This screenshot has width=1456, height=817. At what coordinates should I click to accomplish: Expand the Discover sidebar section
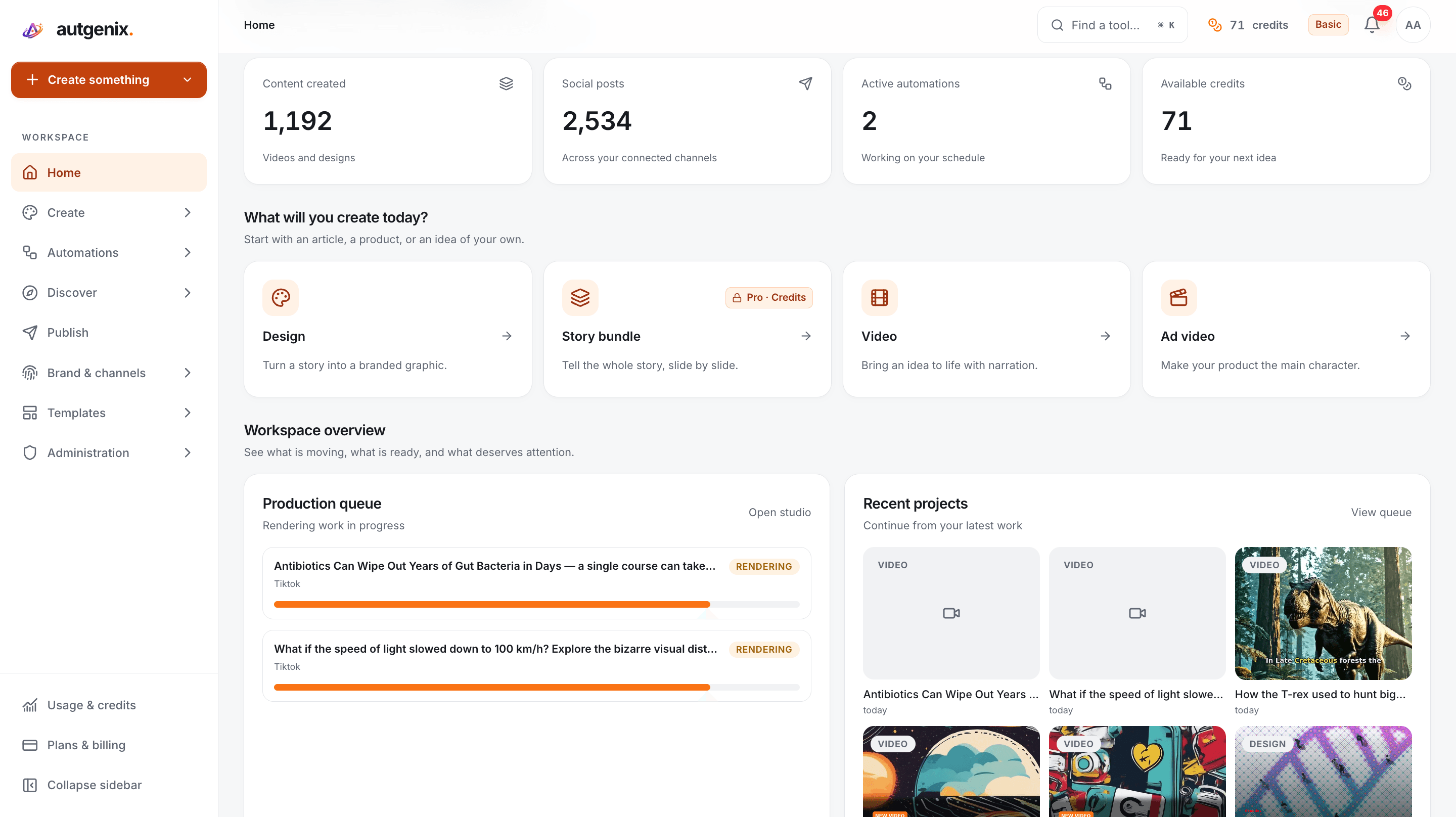pos(187,292)
